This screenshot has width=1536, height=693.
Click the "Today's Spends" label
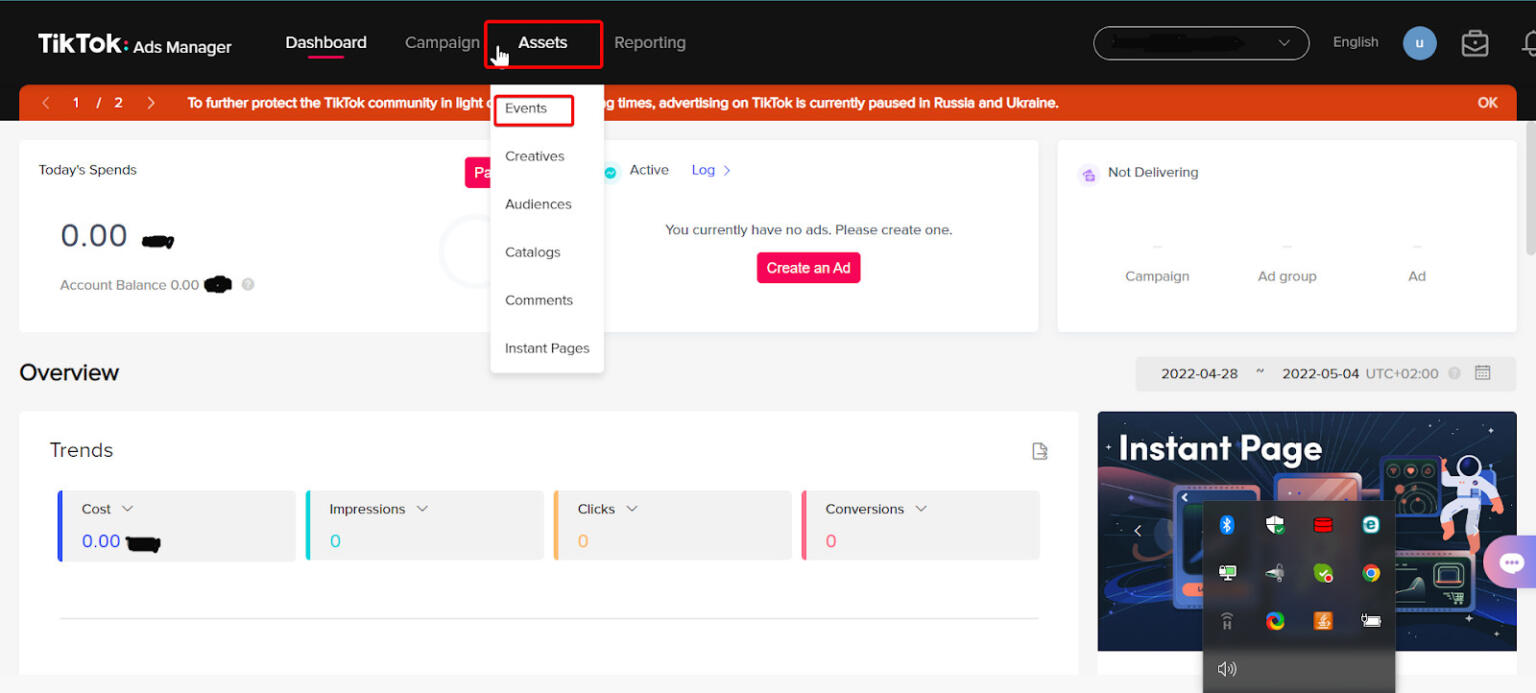tap(88, 170)
